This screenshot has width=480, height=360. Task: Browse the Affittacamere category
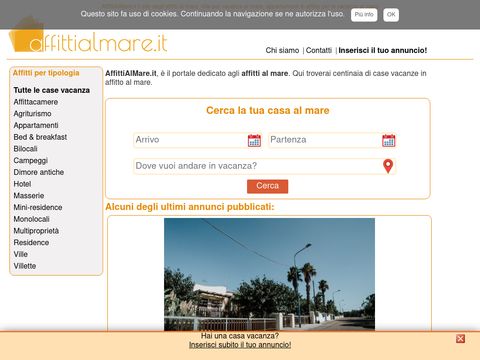[36, 102]
